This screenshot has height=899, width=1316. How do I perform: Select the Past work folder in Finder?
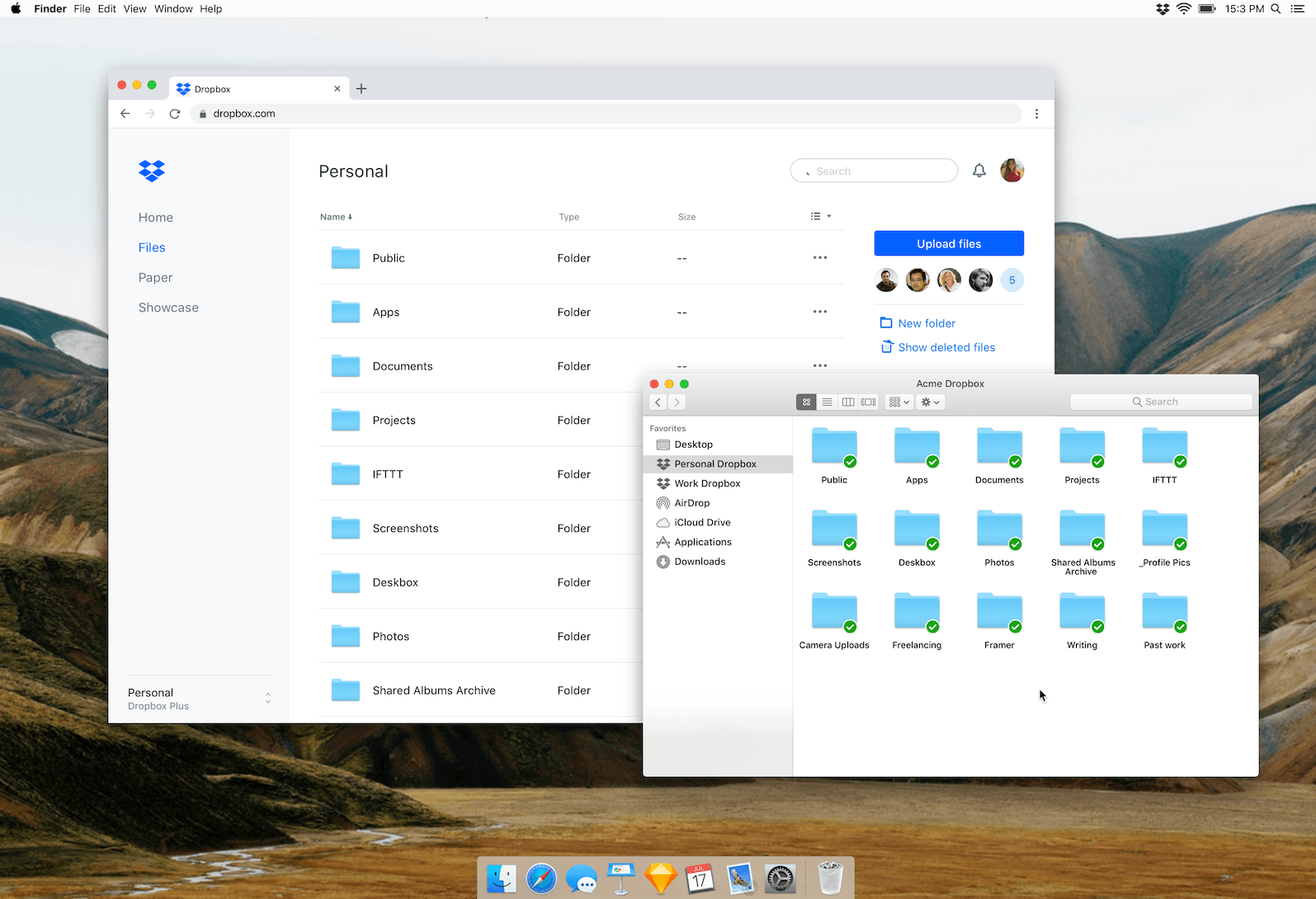1164,621
